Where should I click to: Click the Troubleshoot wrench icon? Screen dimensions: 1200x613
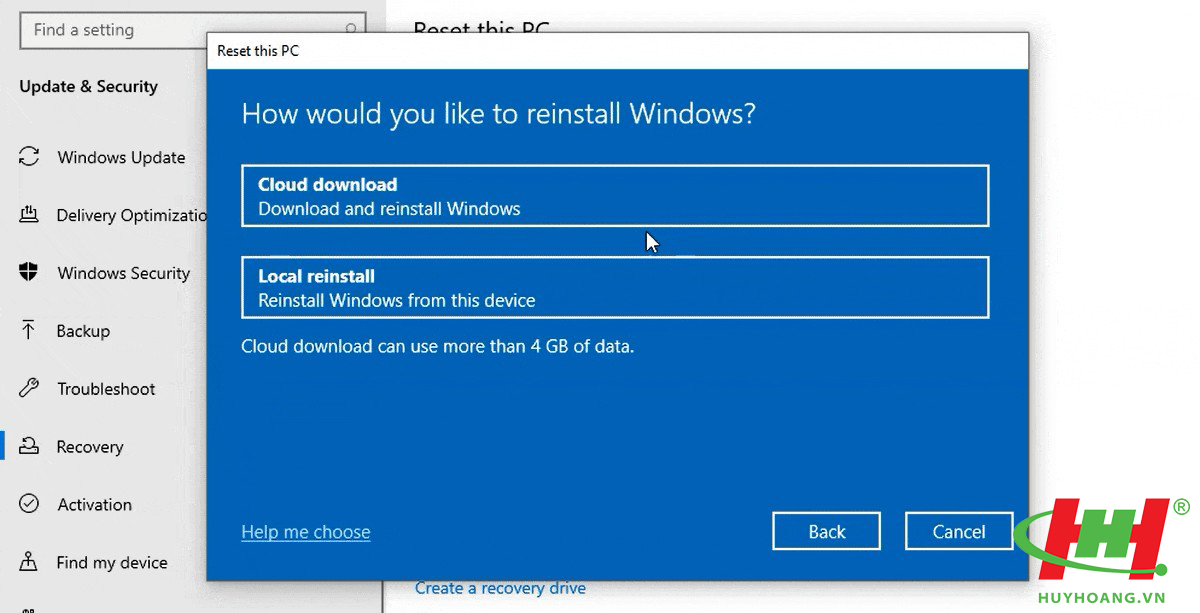[29, 389]
